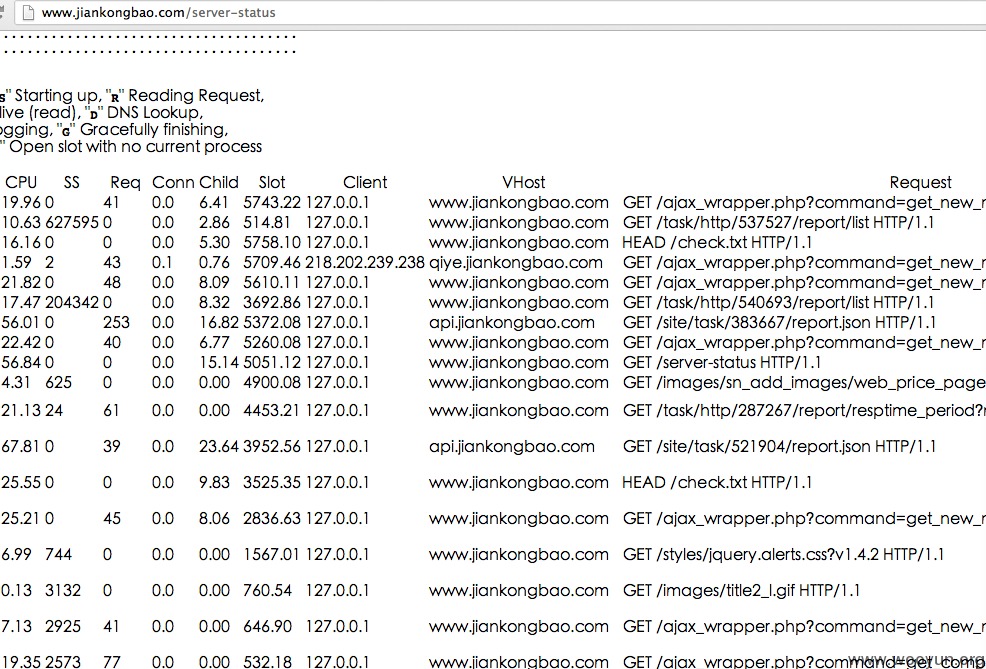Click the Child value 16.82
This screenshot has width=986, height=669.
tap(219, 323)
